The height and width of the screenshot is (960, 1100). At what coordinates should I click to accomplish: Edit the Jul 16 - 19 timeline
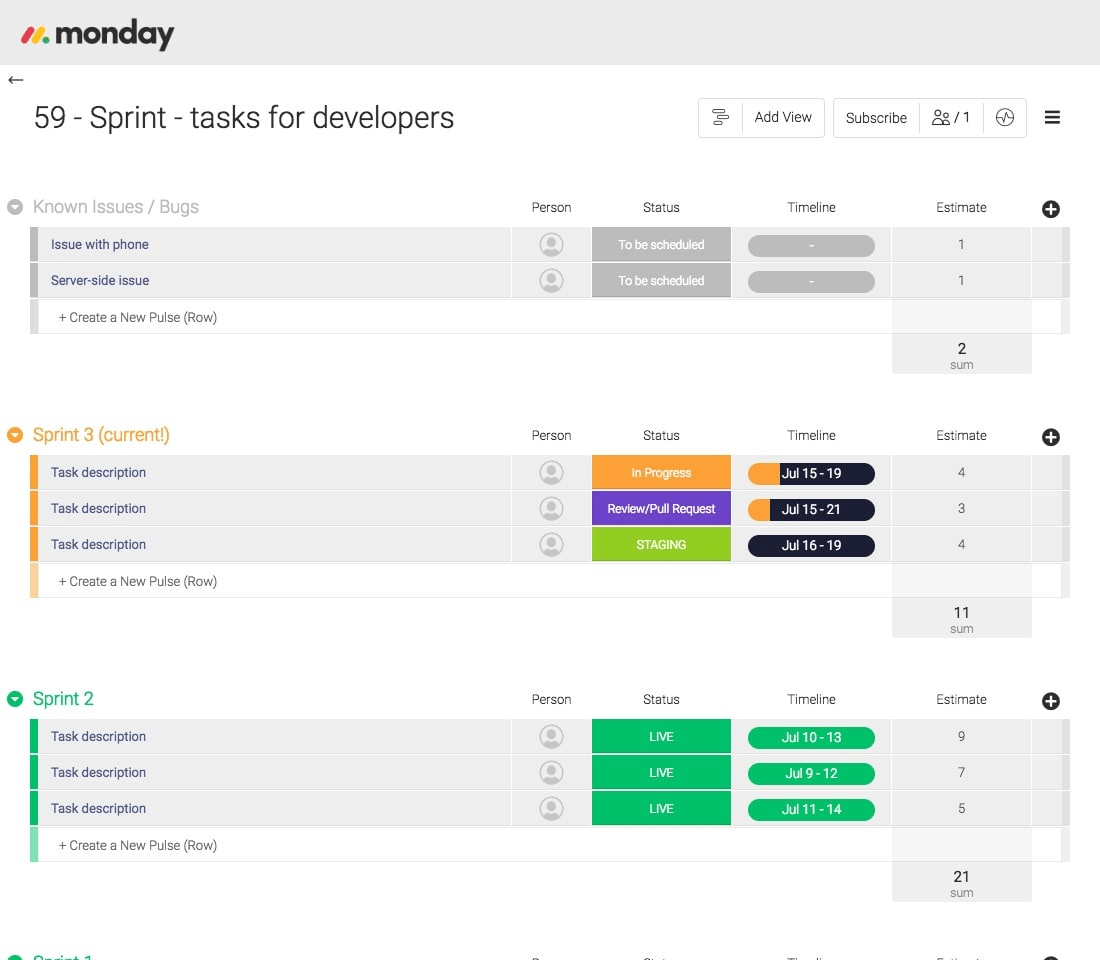pyautogui.click(x=811, y=545)
